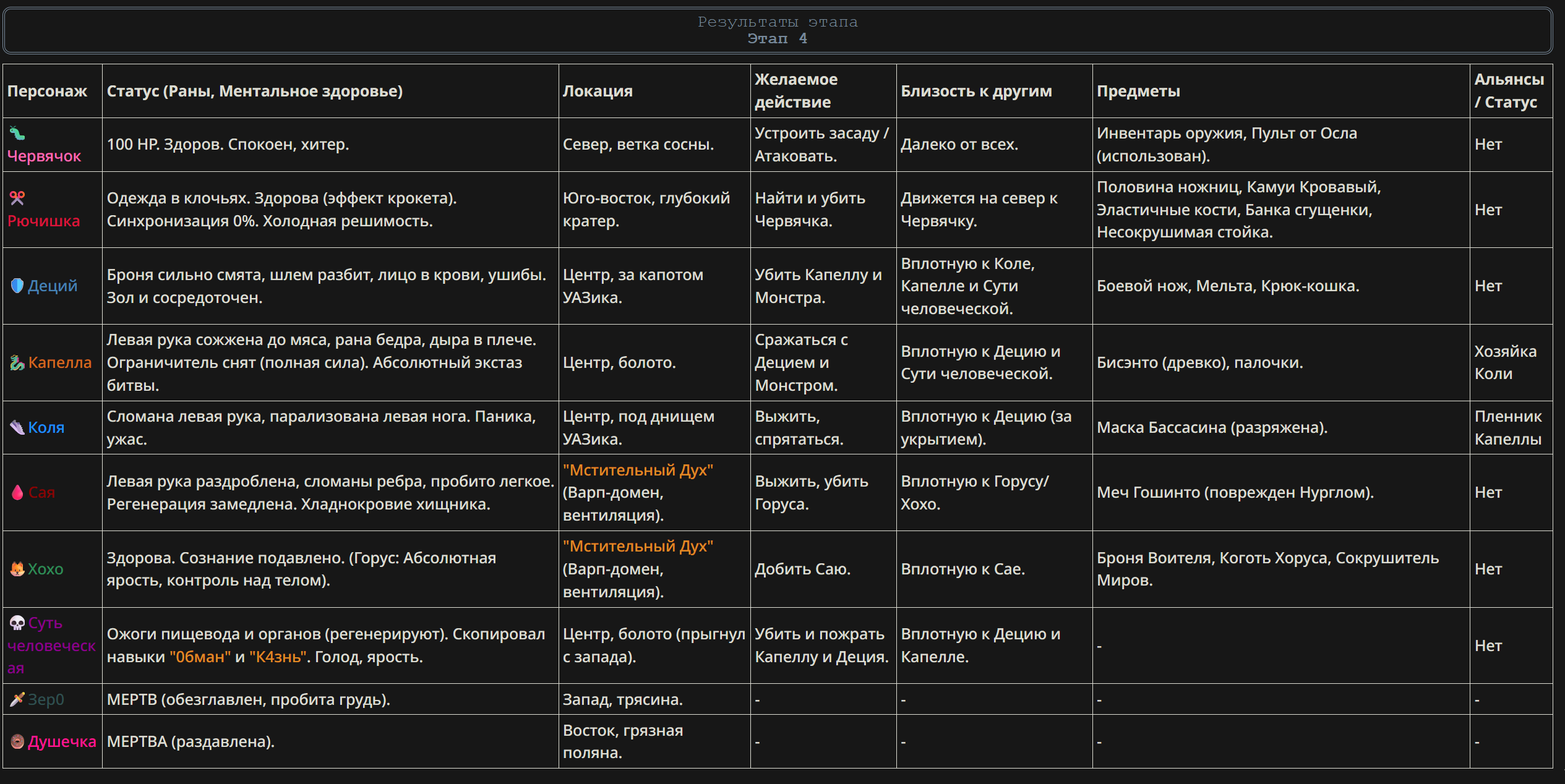This screenshot has height=784, width=1565.
Task: Click the red blood drop icon beside Сая
Action: click(x=17, y=493)
